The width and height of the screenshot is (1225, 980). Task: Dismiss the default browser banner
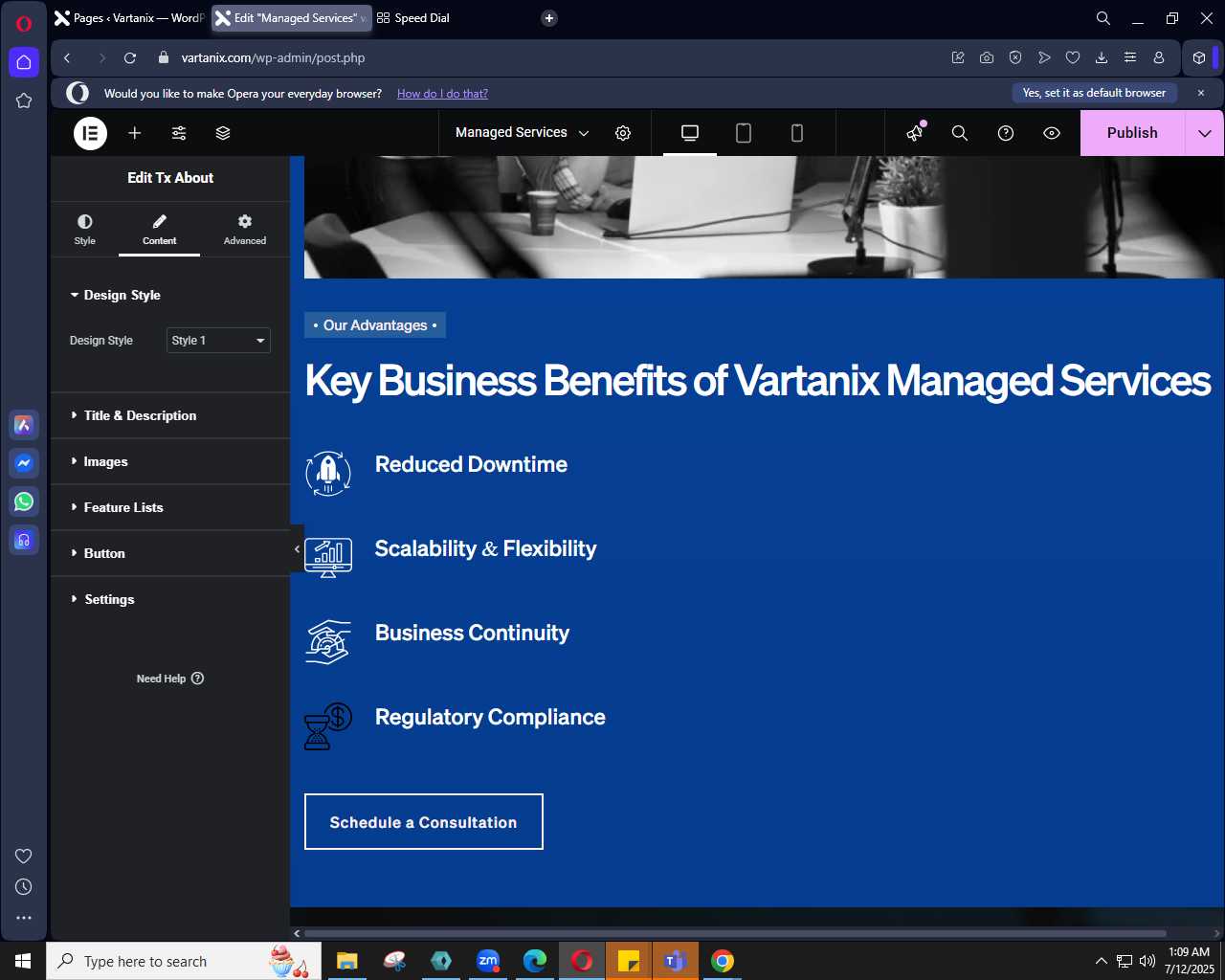click(1201, 93)
